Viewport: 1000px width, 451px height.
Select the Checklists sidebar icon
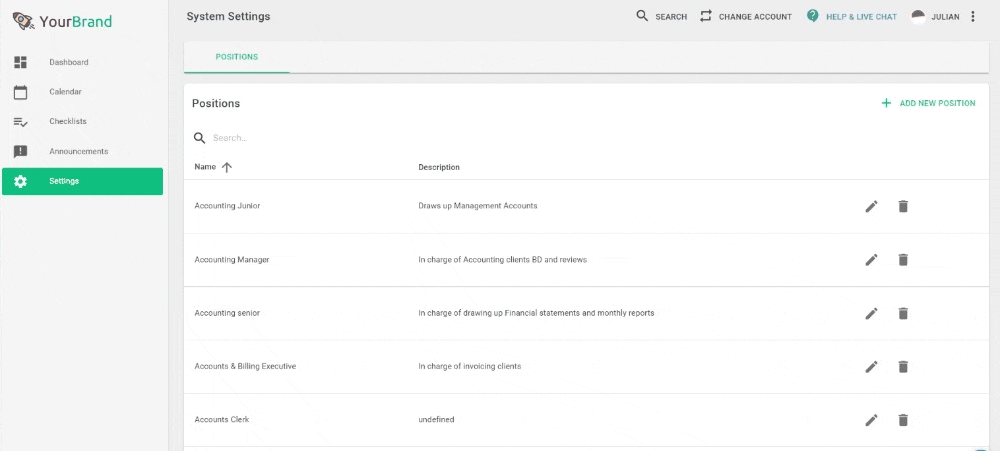click(x=20, y=121)
